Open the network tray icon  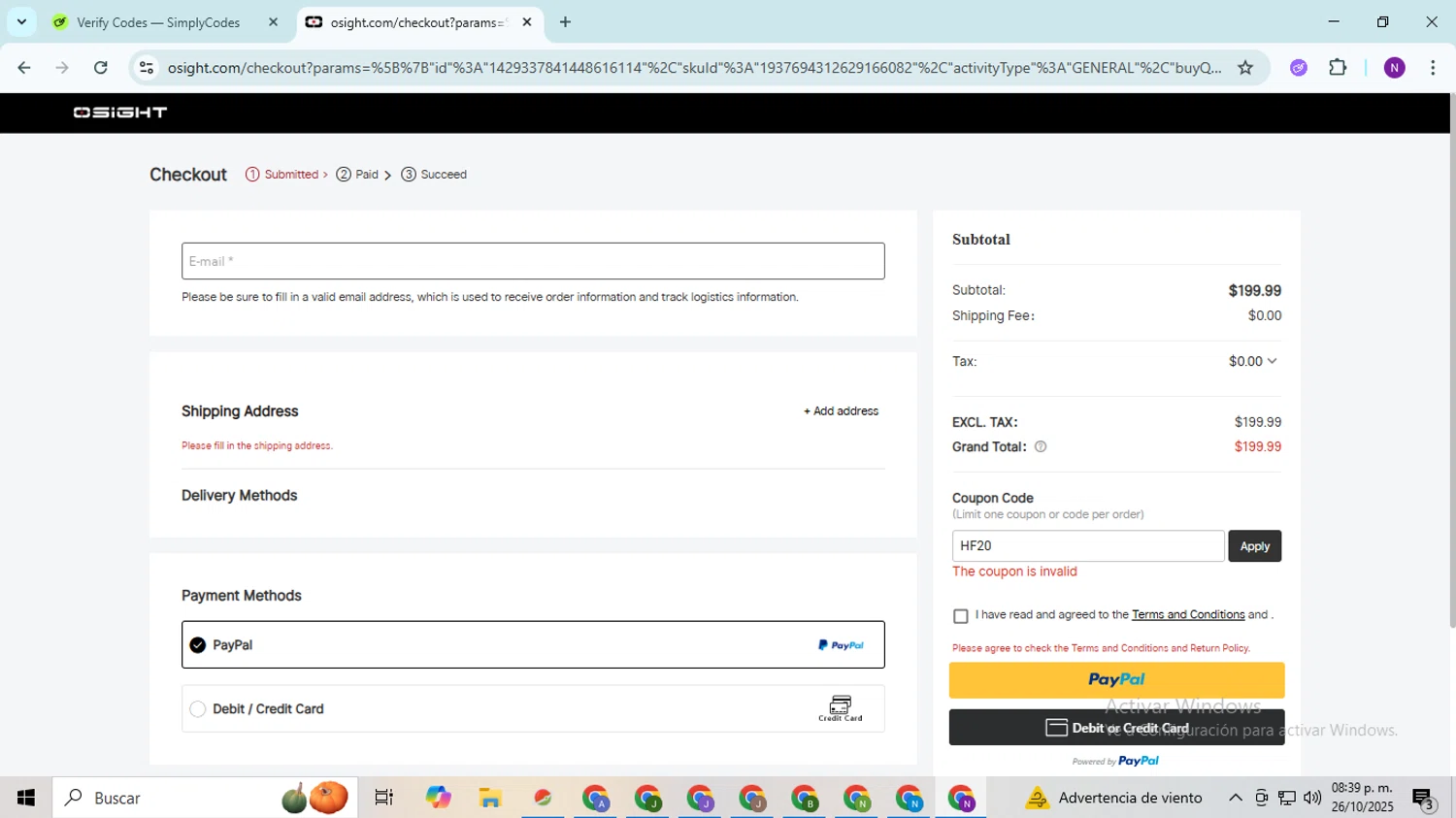[1287, 798]
